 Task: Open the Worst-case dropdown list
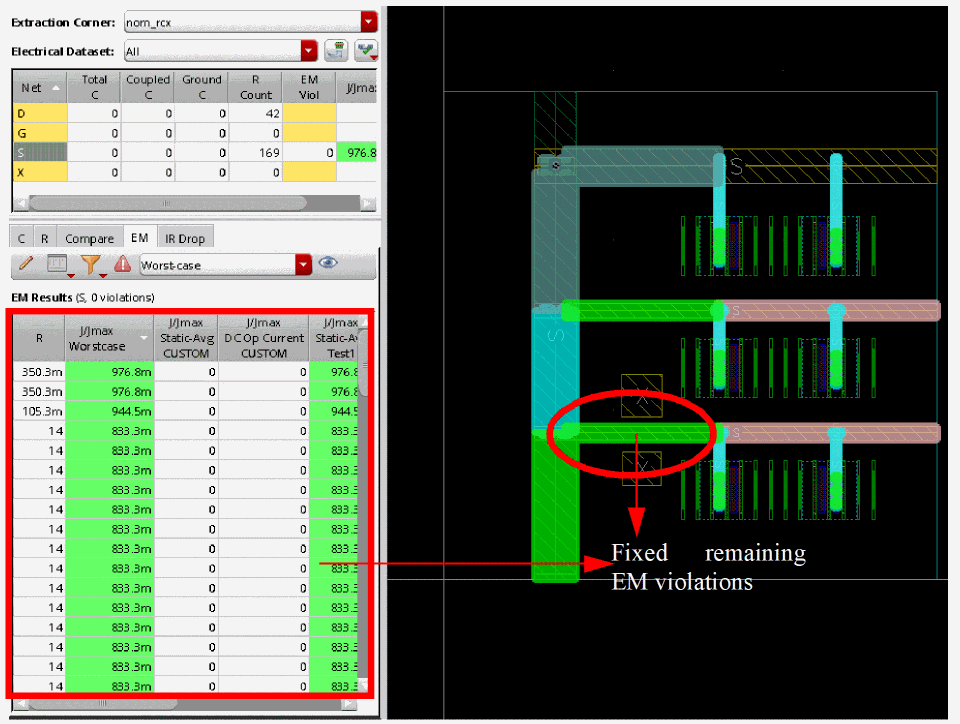[x=304, y=265]
